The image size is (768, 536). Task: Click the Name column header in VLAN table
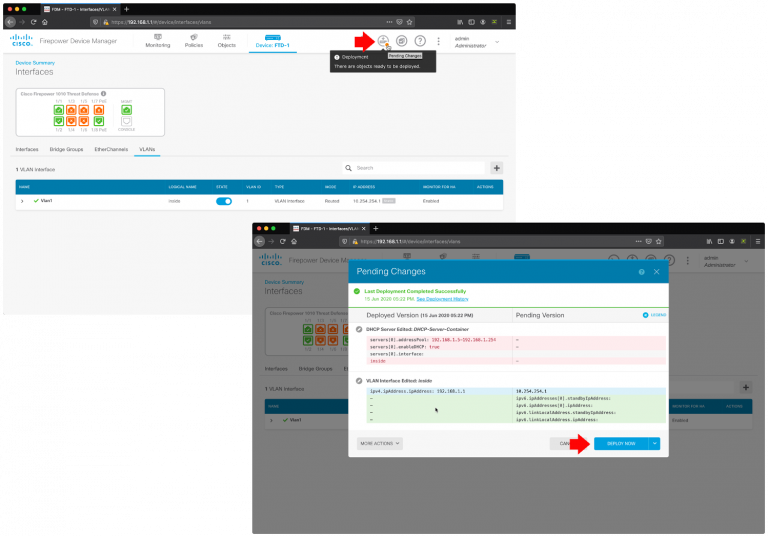point(24,187)
